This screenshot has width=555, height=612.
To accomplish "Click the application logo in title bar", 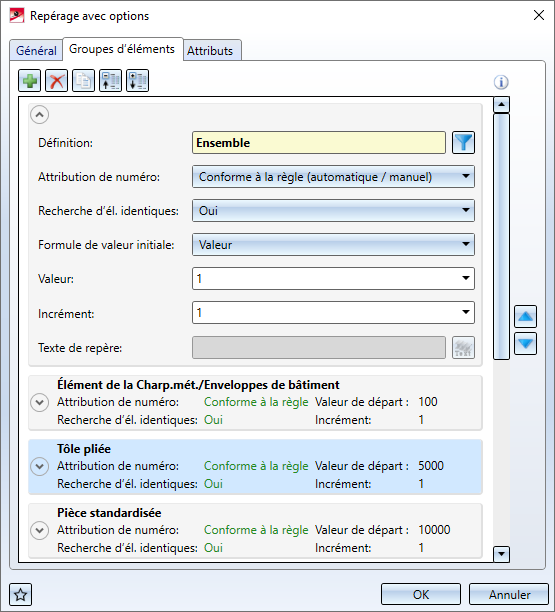I will coord(17,16).
